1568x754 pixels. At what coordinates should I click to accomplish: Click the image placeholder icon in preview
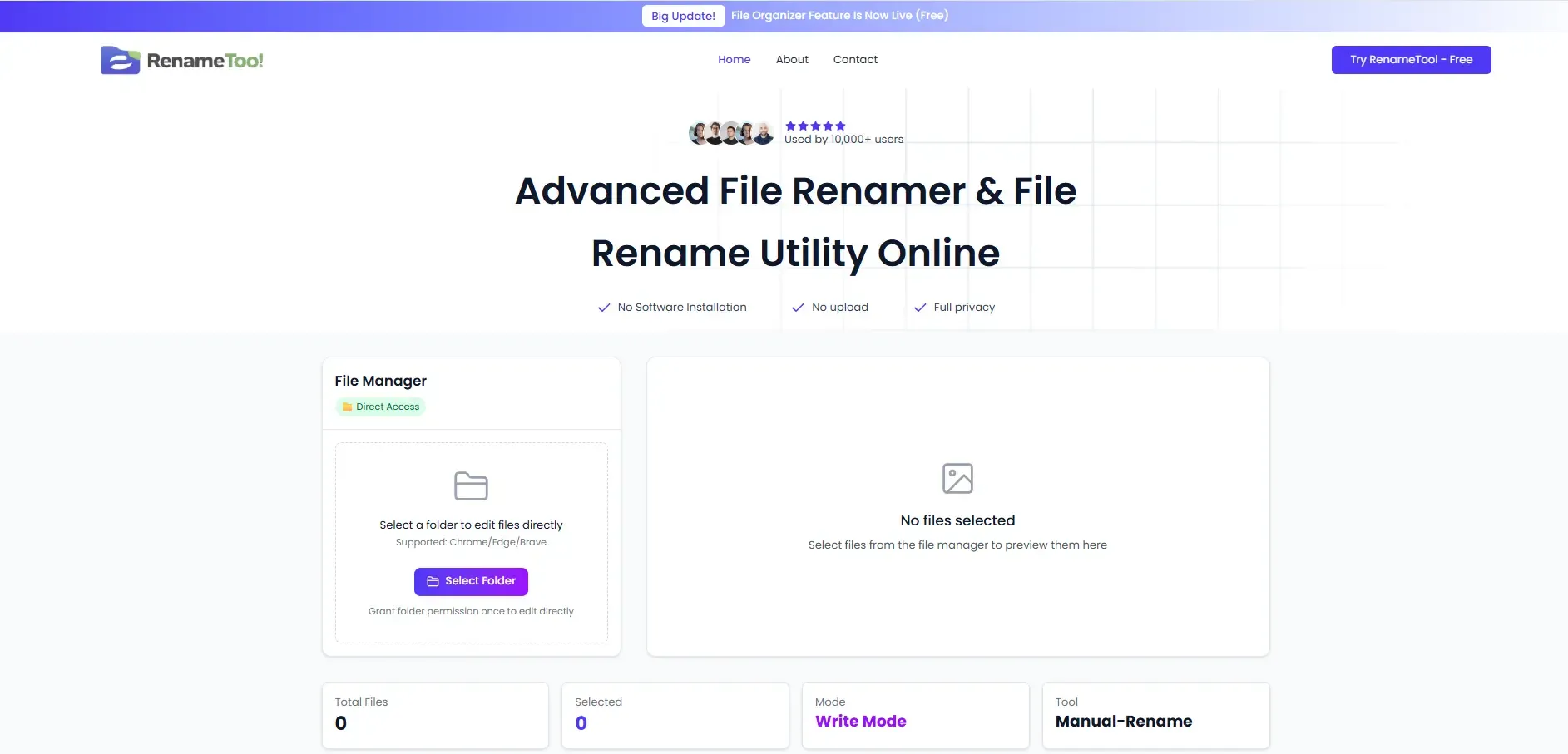click(957, 478)
